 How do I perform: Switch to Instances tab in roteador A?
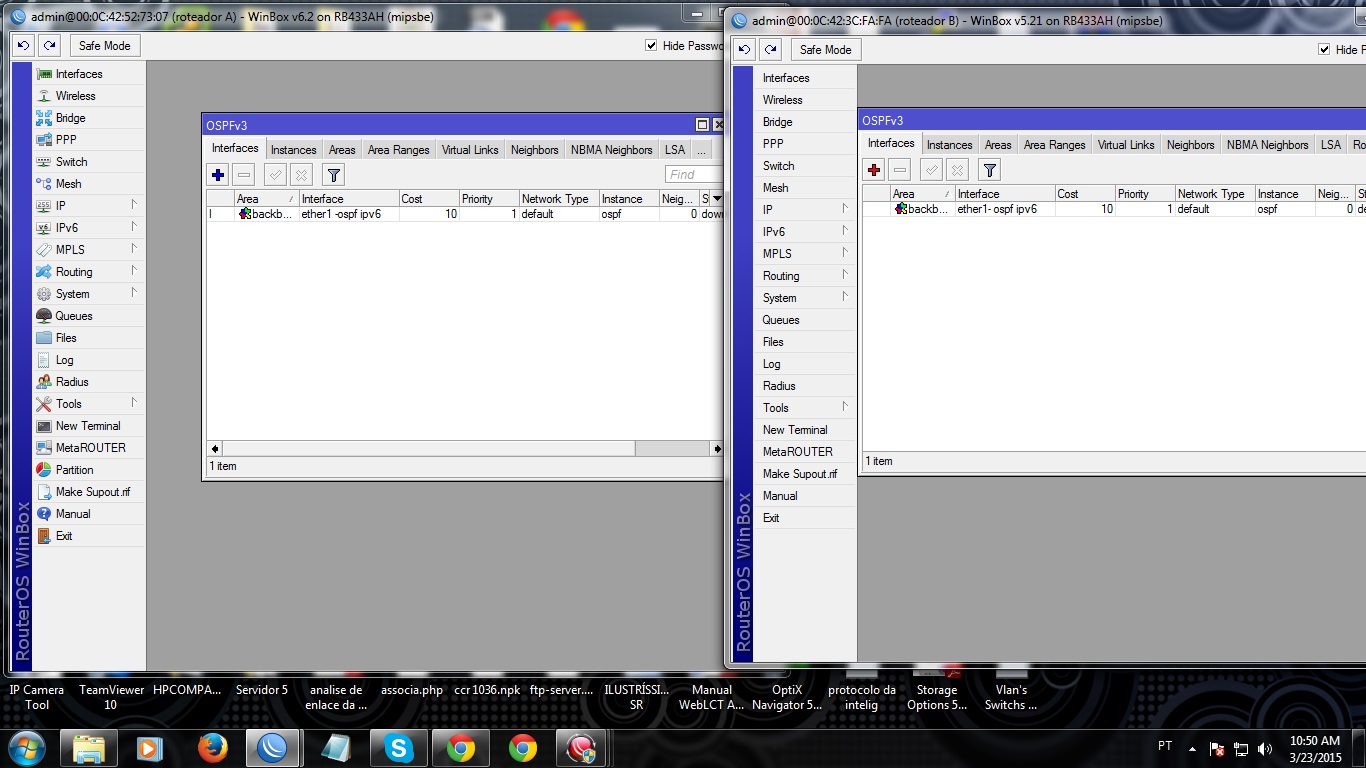coord(294,150)
